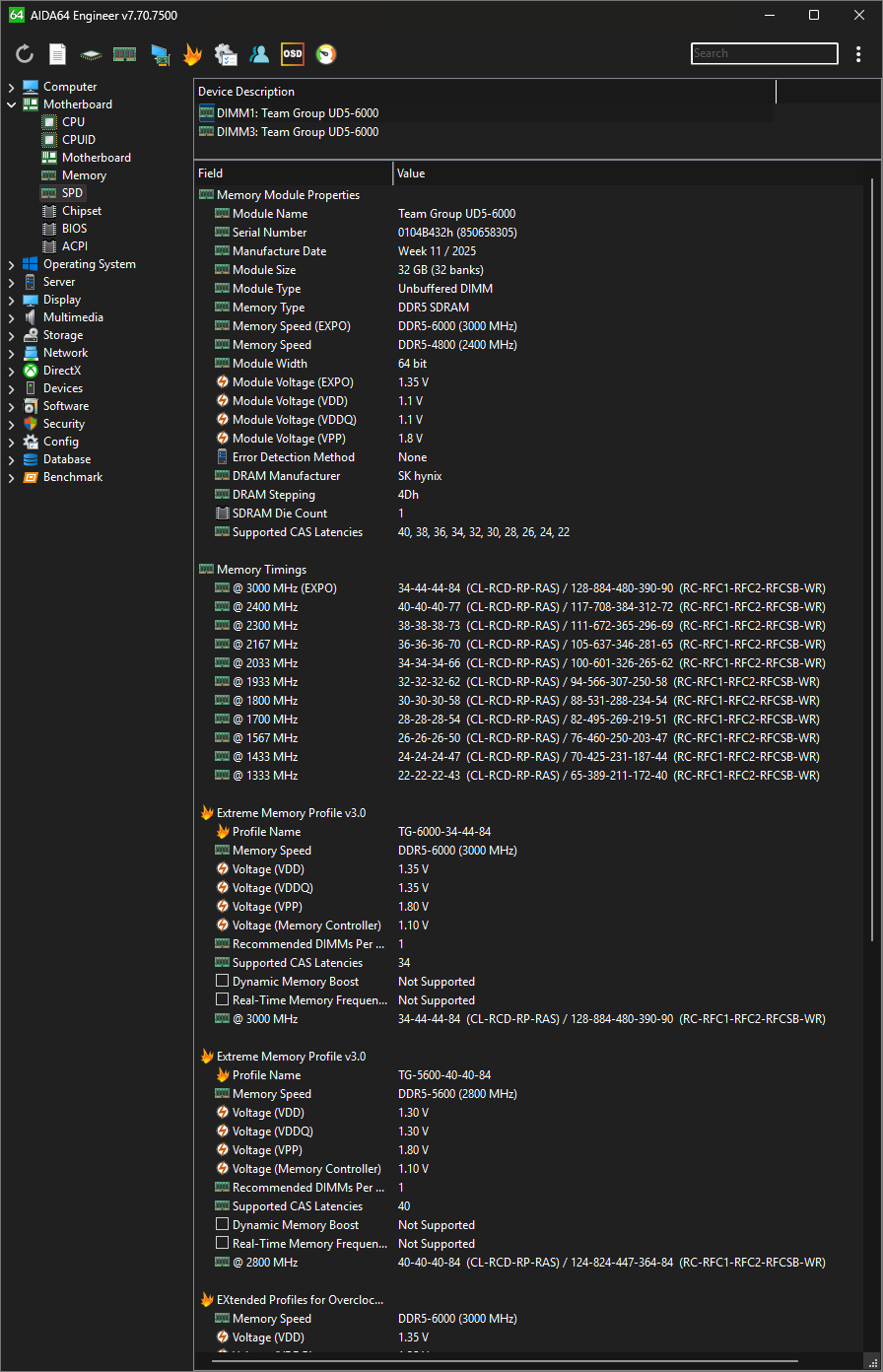
Task: Open the Report page icon in toolbar
Action: pos(58,54)
